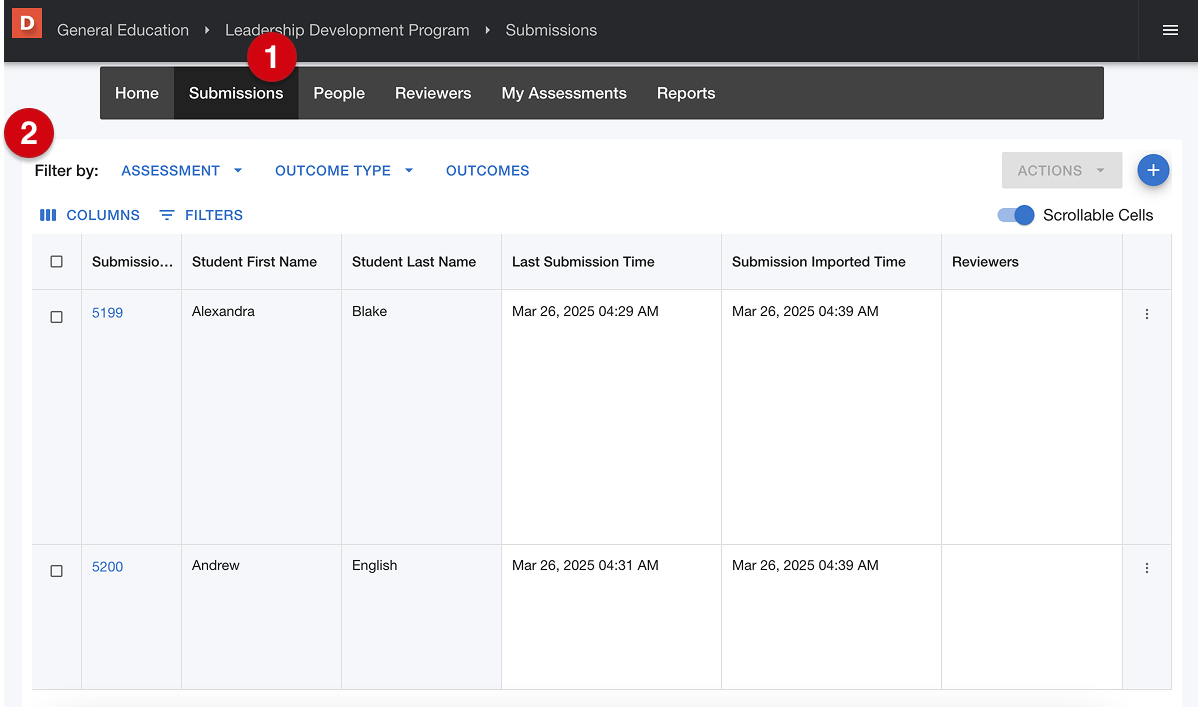Viewport: 1198px width, 707px height.
Task: Toggle the Scrollable Cells switch
Action: [x=1015, y=215]
